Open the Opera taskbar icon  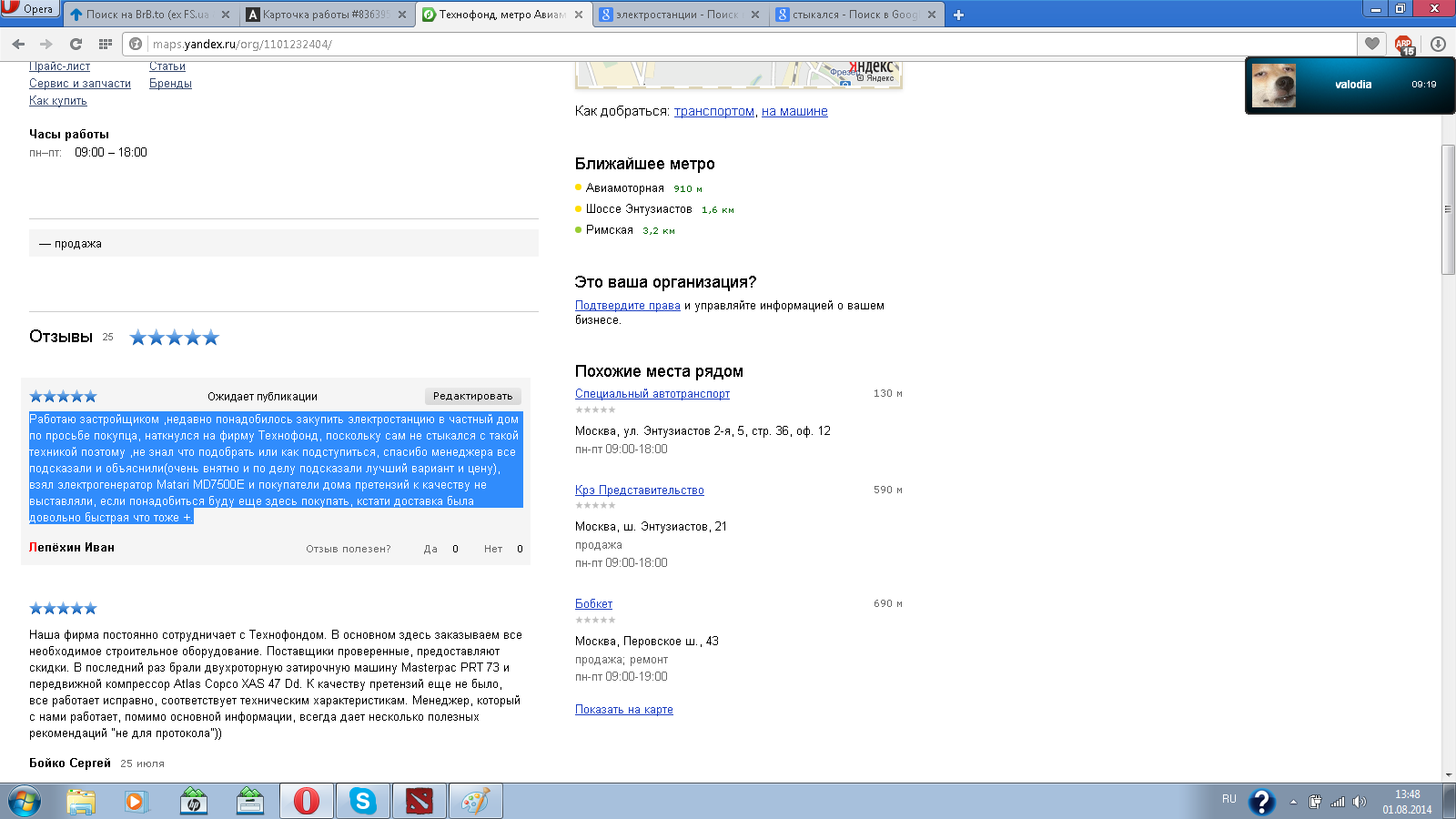tap(306, 802)
